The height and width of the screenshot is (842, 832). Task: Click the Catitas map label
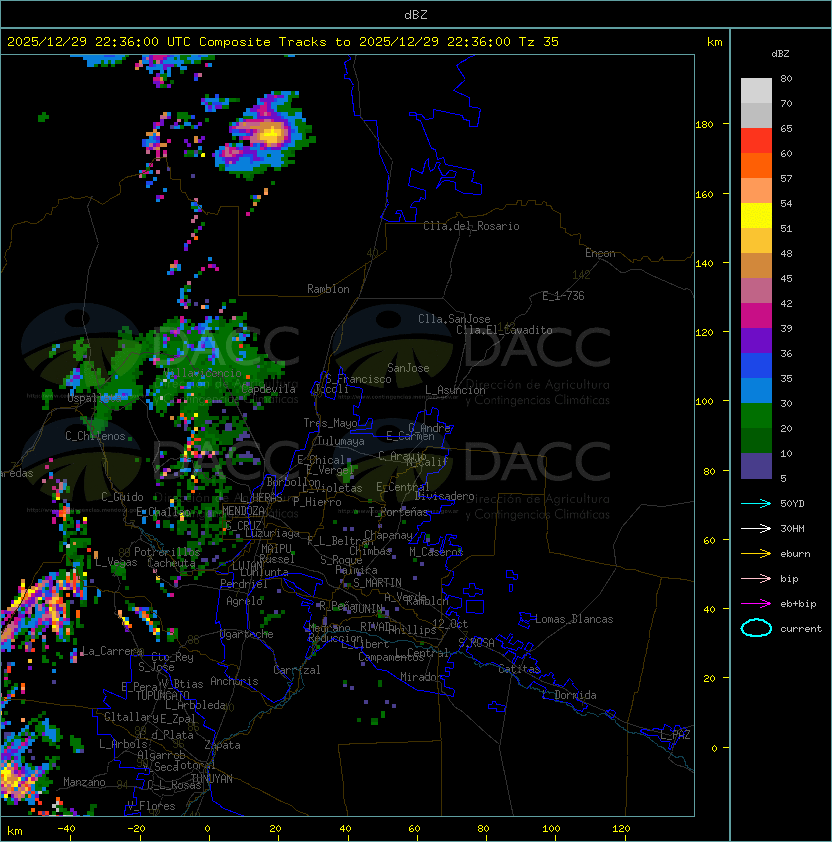(x=519, y=669)
